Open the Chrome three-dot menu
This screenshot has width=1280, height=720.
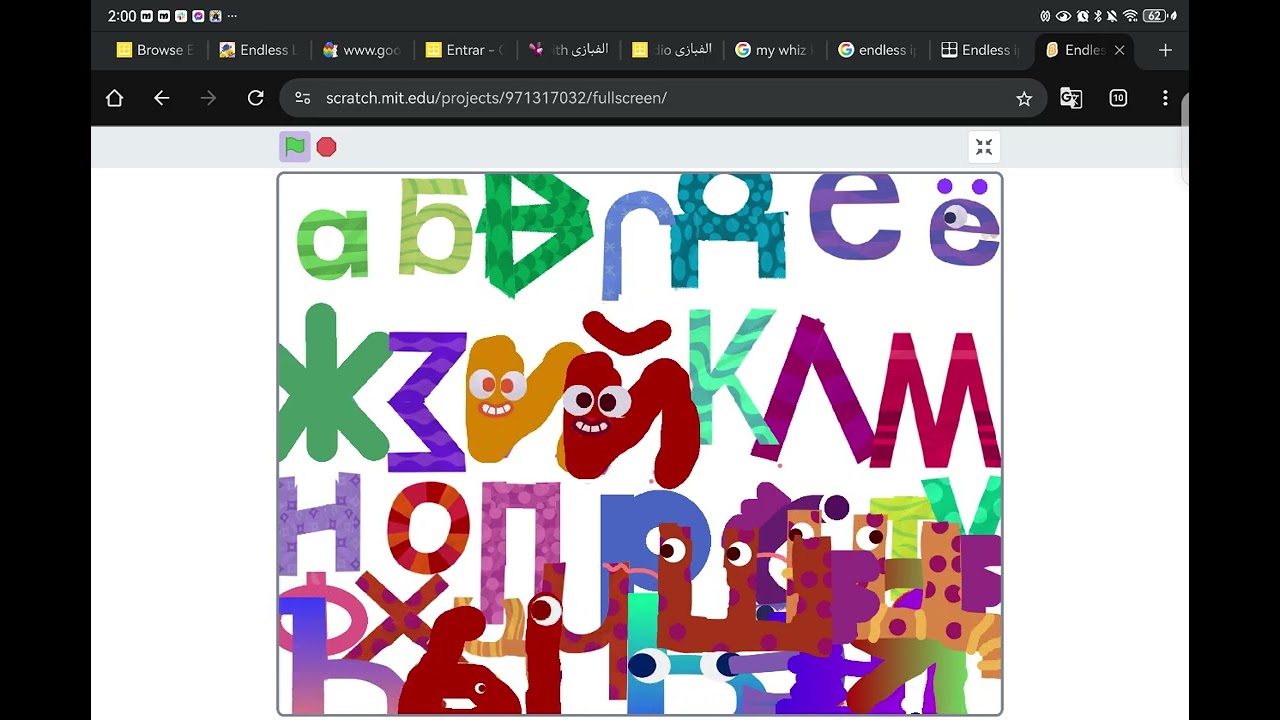[x=1165, y=98]
